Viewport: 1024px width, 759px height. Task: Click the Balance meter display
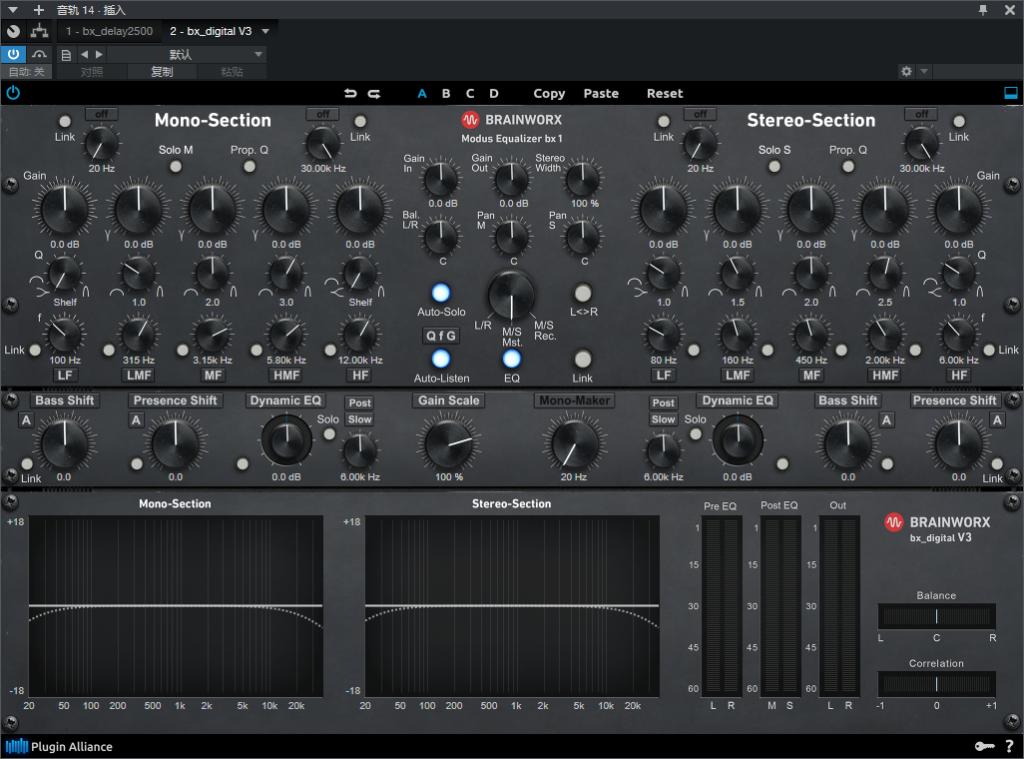tap(936, 616)
